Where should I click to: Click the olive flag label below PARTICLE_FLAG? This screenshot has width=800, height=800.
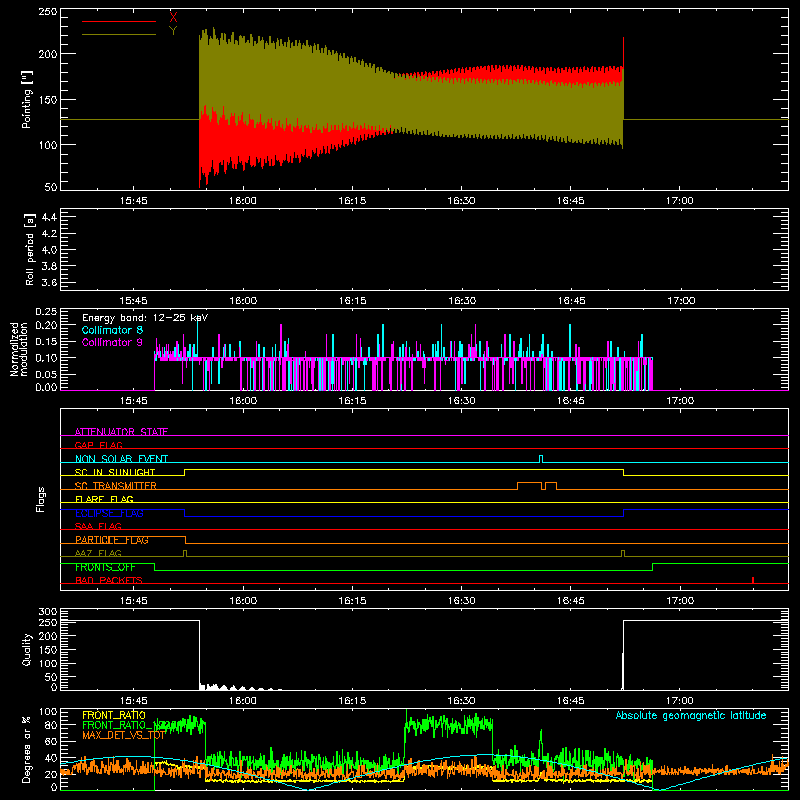(98, 553)
